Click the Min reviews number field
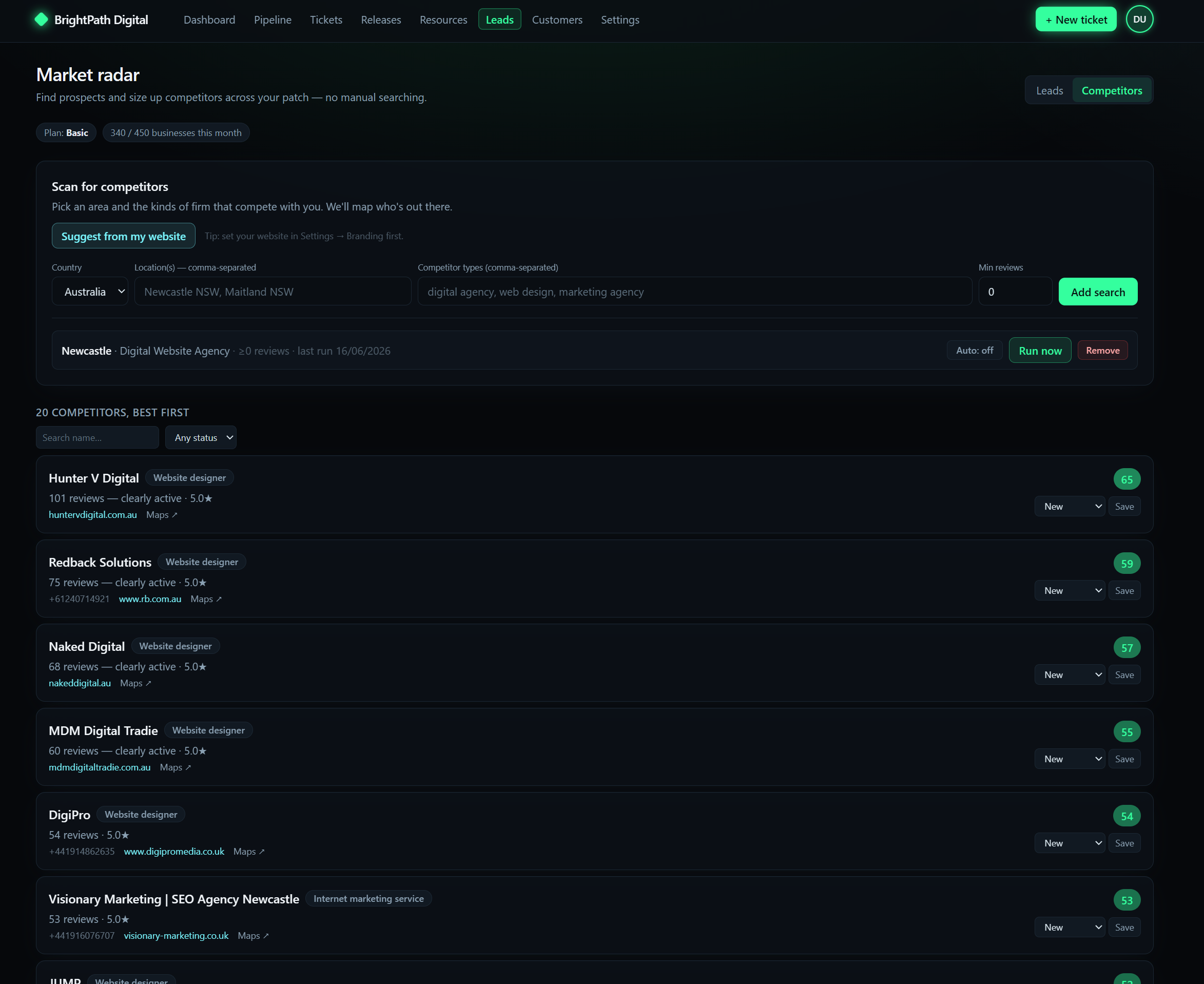 click(x=1015, y=292)
